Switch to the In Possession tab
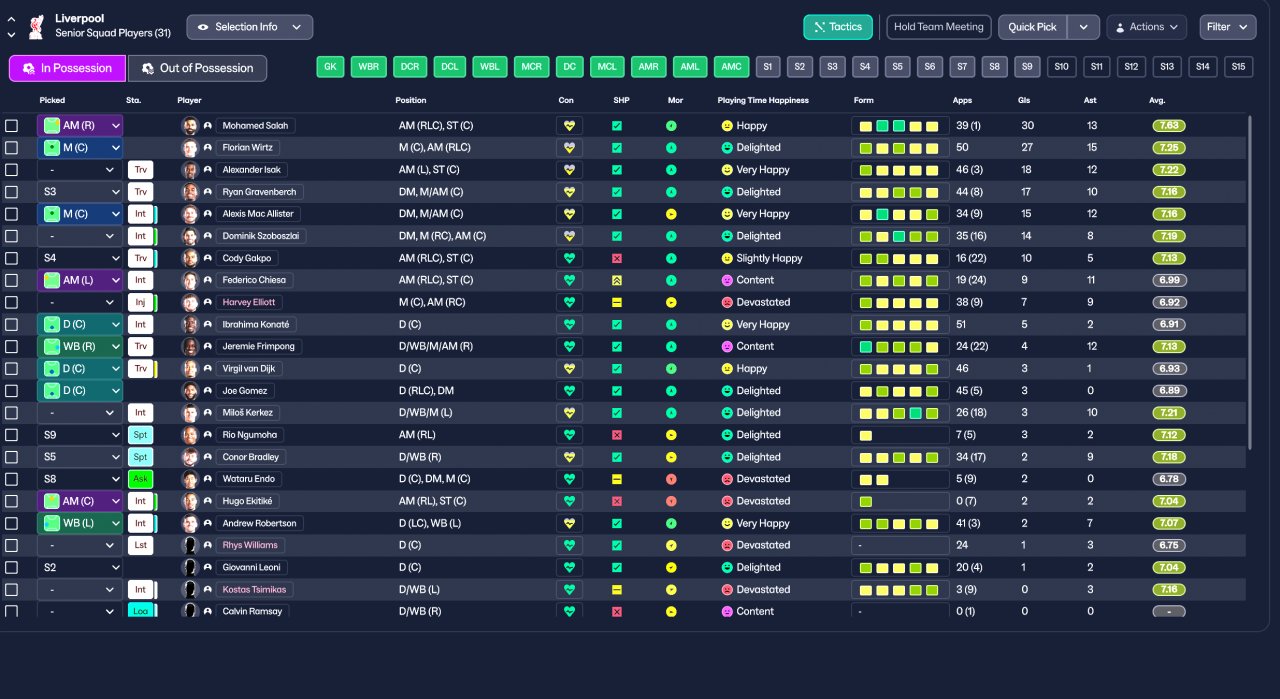This screenshot has height=699, width=1280. 67,68
